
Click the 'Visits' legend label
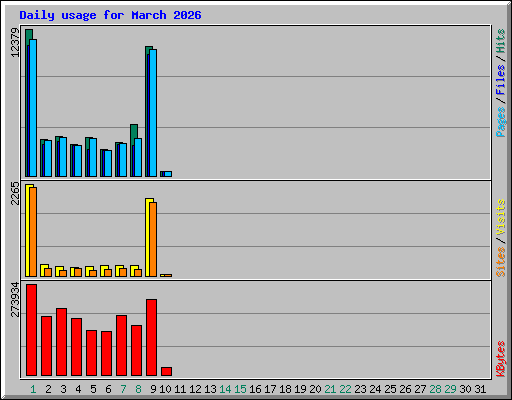tap(500, 217)
